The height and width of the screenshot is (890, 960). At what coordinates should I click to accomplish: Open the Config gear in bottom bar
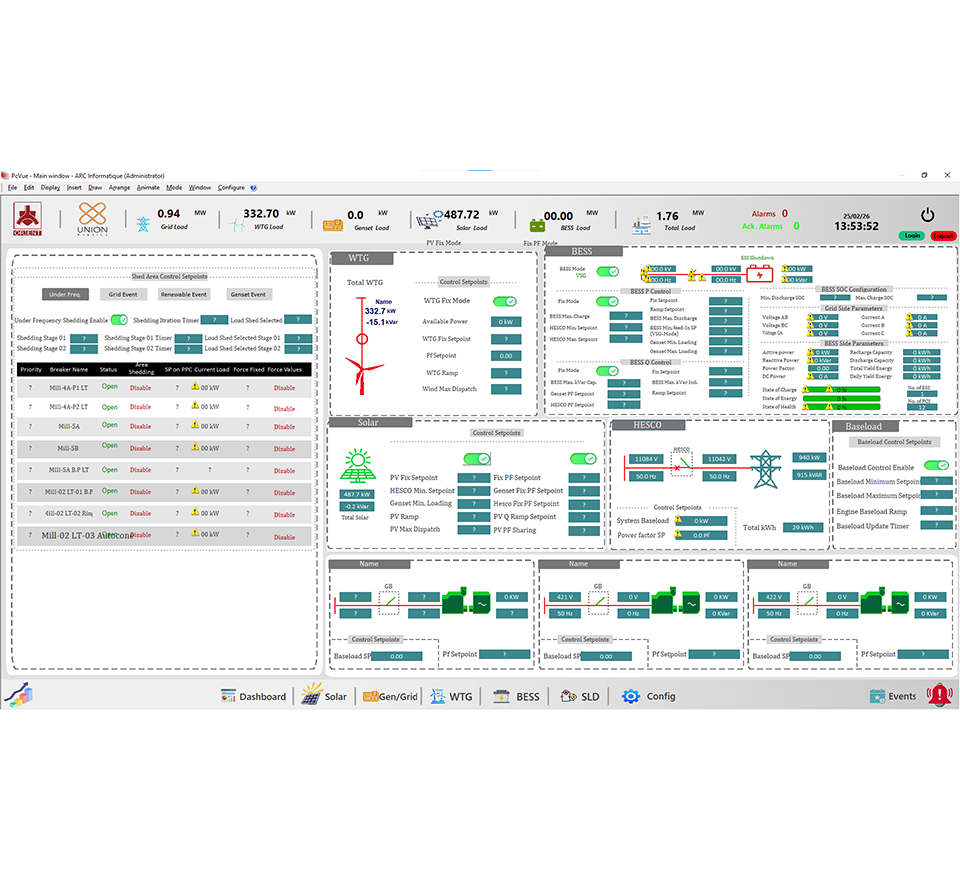click(649, 696)
